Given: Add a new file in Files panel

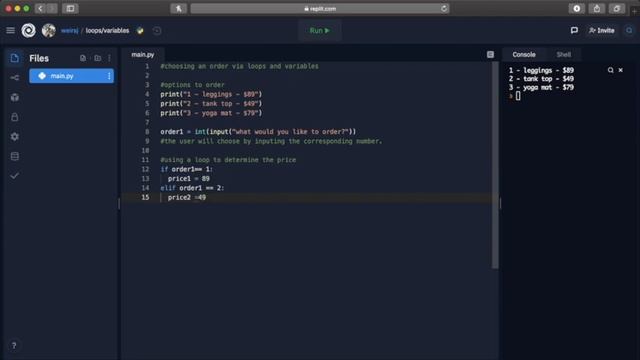Looking at the screenshot, I should [83, 58].
